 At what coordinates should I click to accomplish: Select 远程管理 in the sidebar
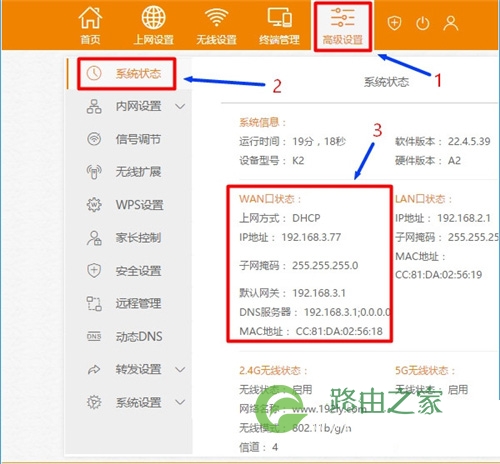(138, 303)
